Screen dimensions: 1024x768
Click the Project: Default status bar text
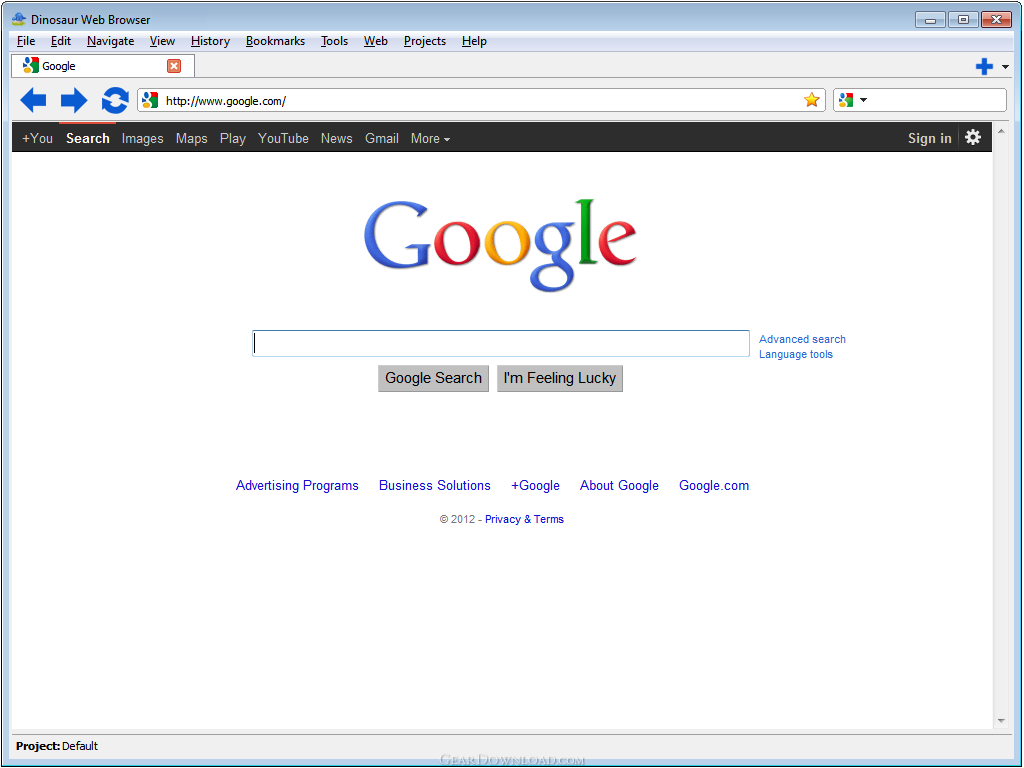click(x=57, y=746)
